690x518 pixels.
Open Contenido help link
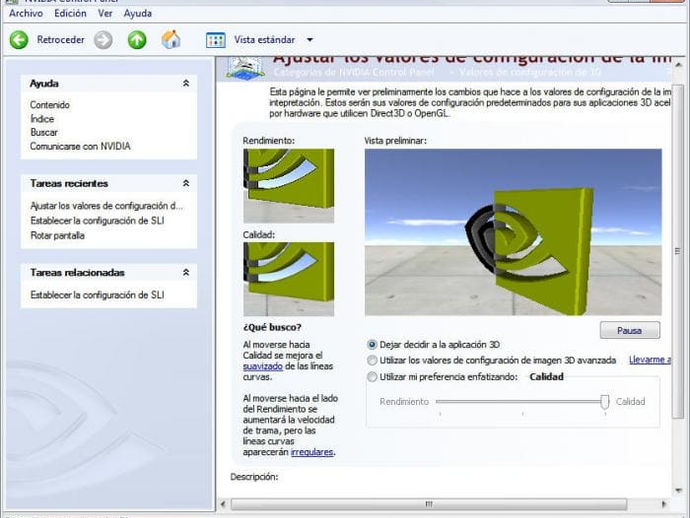(x=50, y=105)
